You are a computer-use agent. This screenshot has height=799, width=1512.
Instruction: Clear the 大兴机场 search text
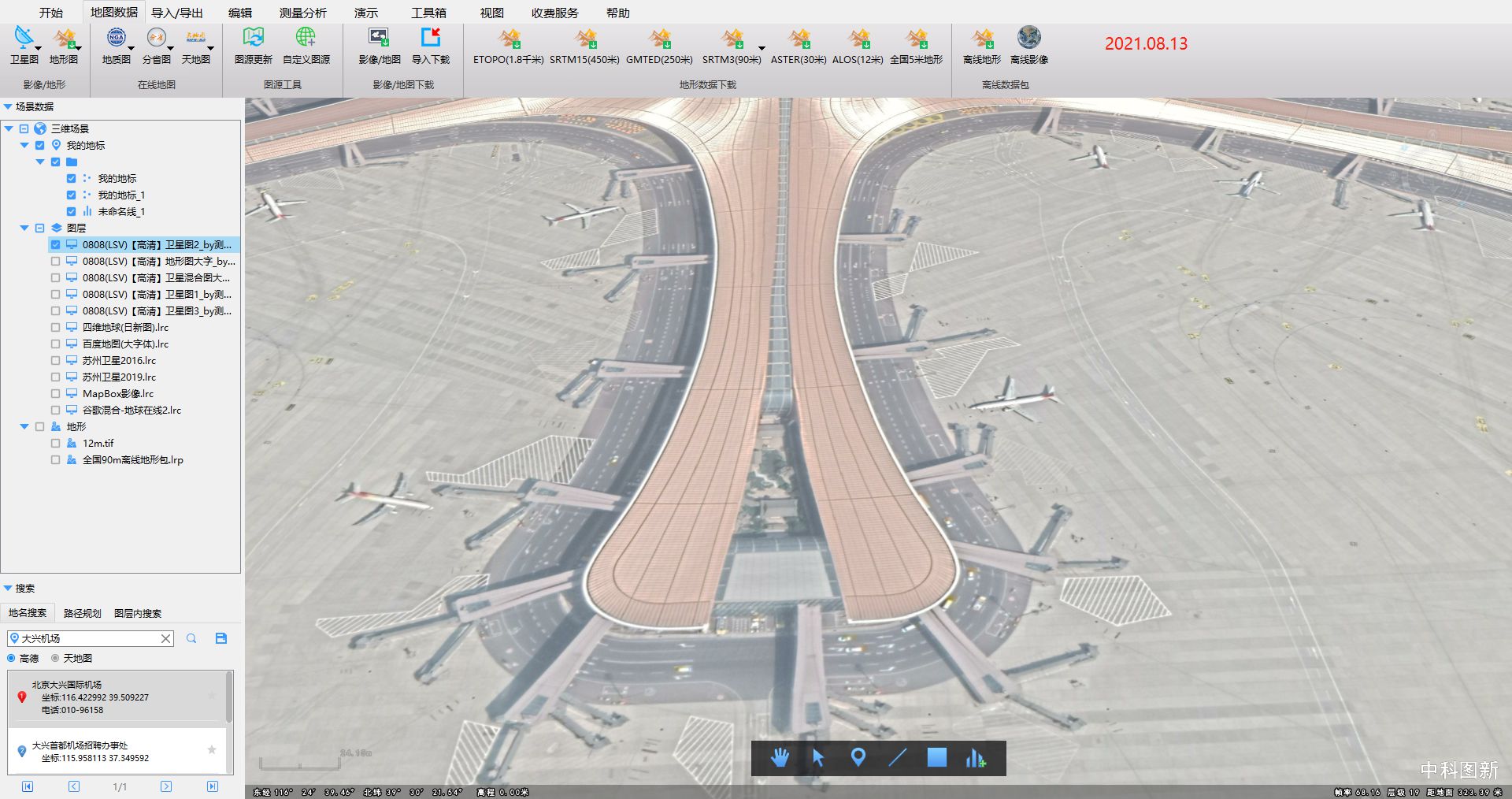pyautogui.click(x=166, y=638)
